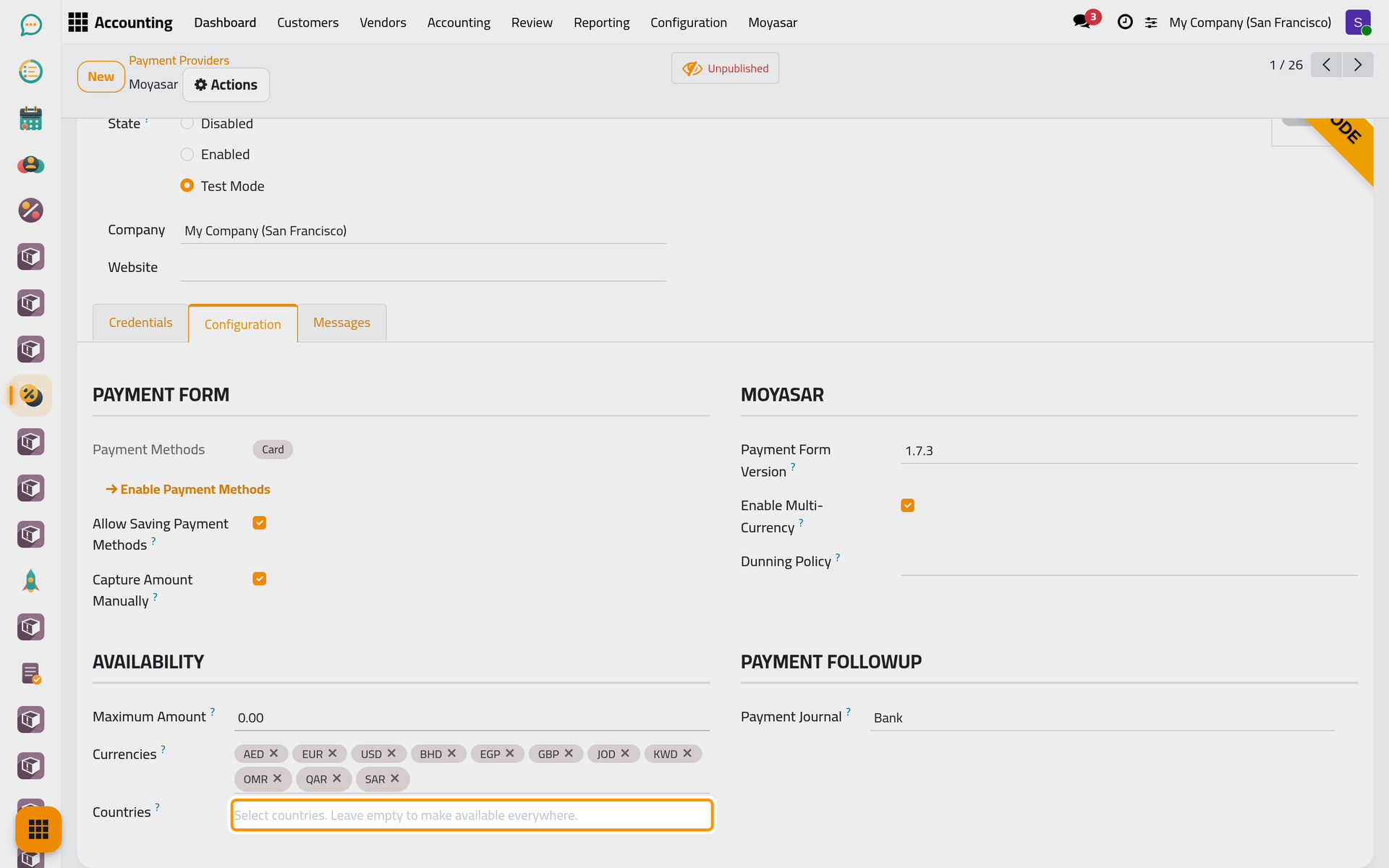This screenshot has height=868, width=1389.
Task: Toggle Capture Amount Manually checkbox
Action: (260, 579)
